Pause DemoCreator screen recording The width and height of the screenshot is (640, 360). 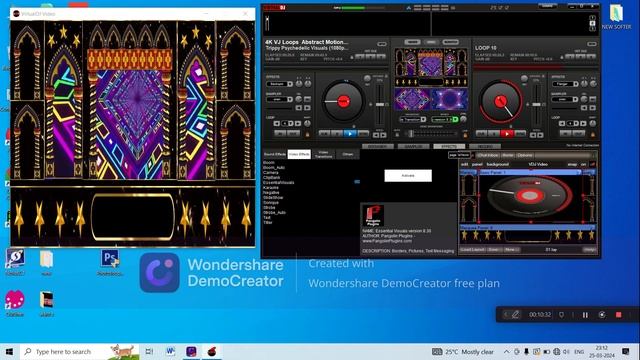(585, 315)
